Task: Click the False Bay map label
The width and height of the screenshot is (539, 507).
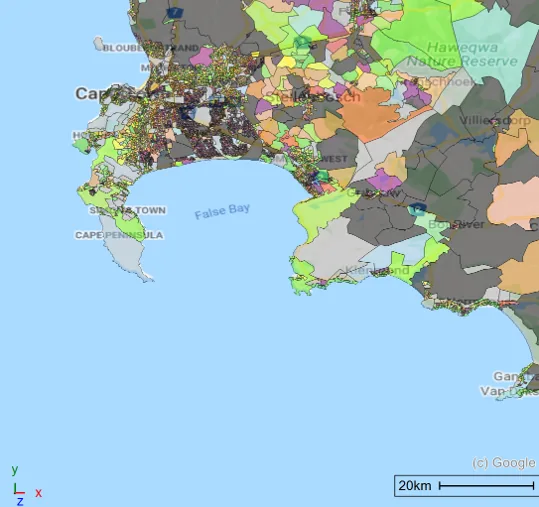Action: point(222,211)
